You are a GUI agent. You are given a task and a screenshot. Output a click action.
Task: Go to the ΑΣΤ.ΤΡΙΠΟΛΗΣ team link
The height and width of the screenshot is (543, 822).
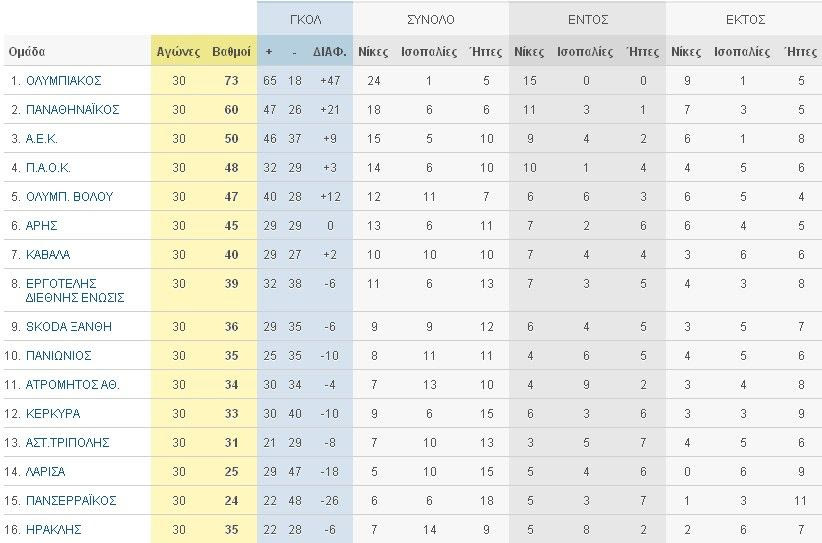[67, 442]
